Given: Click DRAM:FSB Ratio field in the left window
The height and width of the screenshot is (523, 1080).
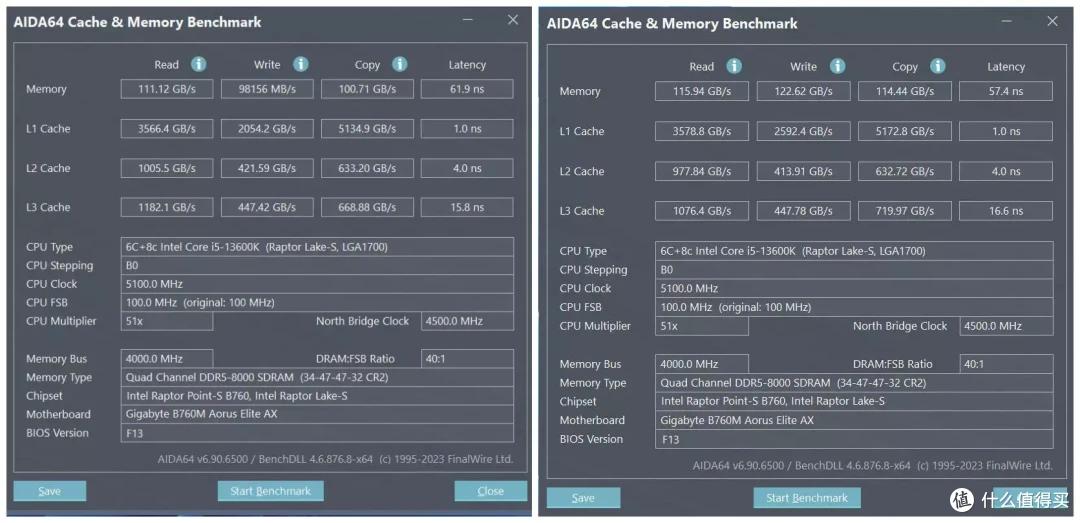Looking at the screenshot, I should tap(467, 358).
